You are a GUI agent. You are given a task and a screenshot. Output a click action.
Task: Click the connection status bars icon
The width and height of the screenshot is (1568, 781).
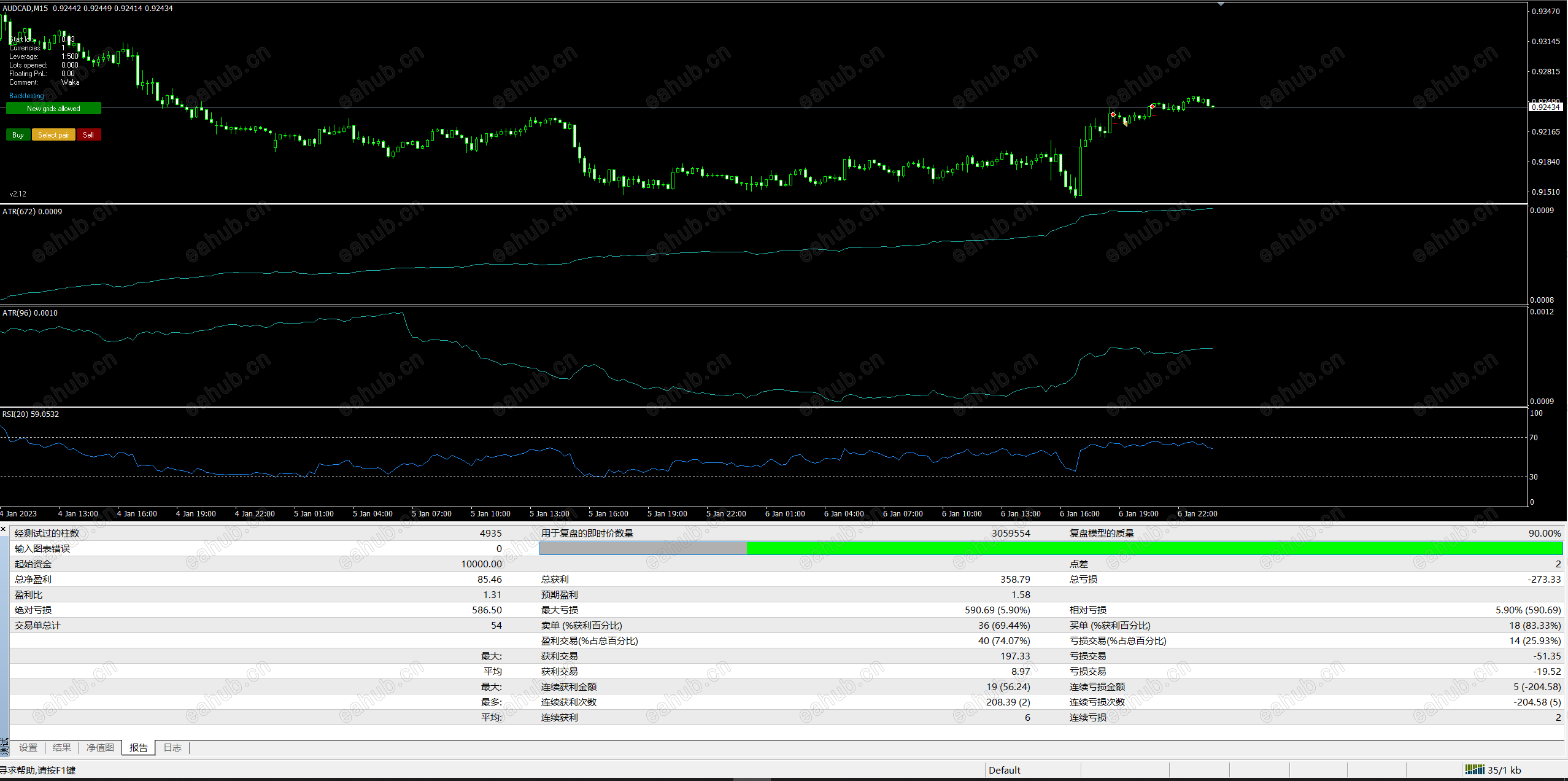[x=1474, y=769]
